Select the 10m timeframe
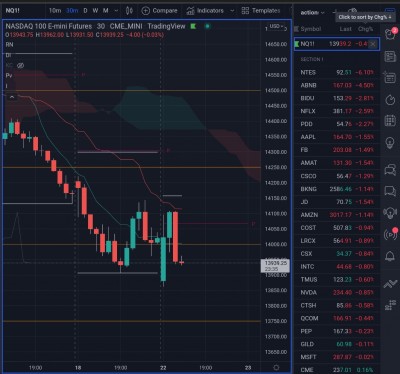The width and height of the screenshot is (400, 374). click(x=55, y=11)
